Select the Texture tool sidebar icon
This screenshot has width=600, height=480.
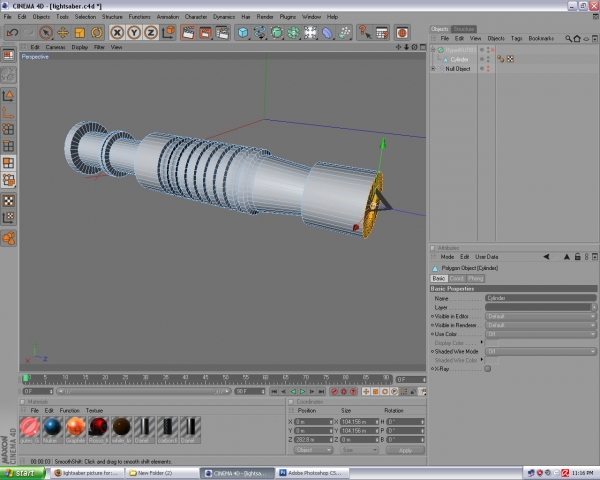[x=8, y=201]
